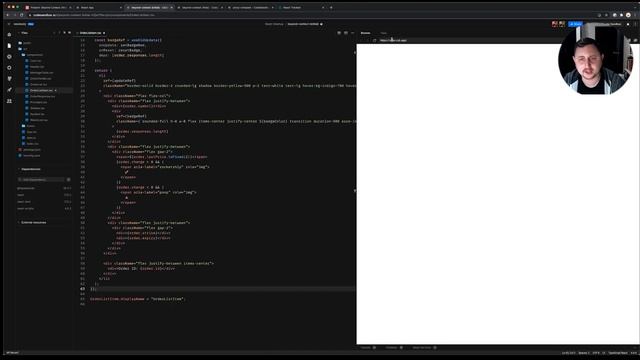Screen dimensions: 640x360
Task: Reload the Chrome page
Action: (22, 15)
